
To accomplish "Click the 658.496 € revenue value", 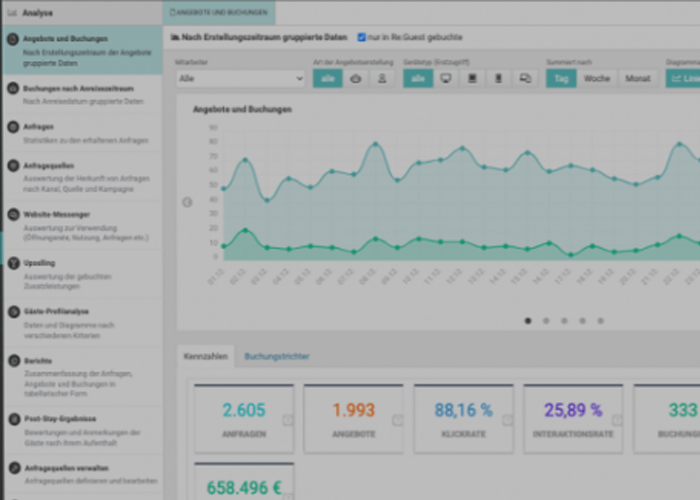I will 244,488.
